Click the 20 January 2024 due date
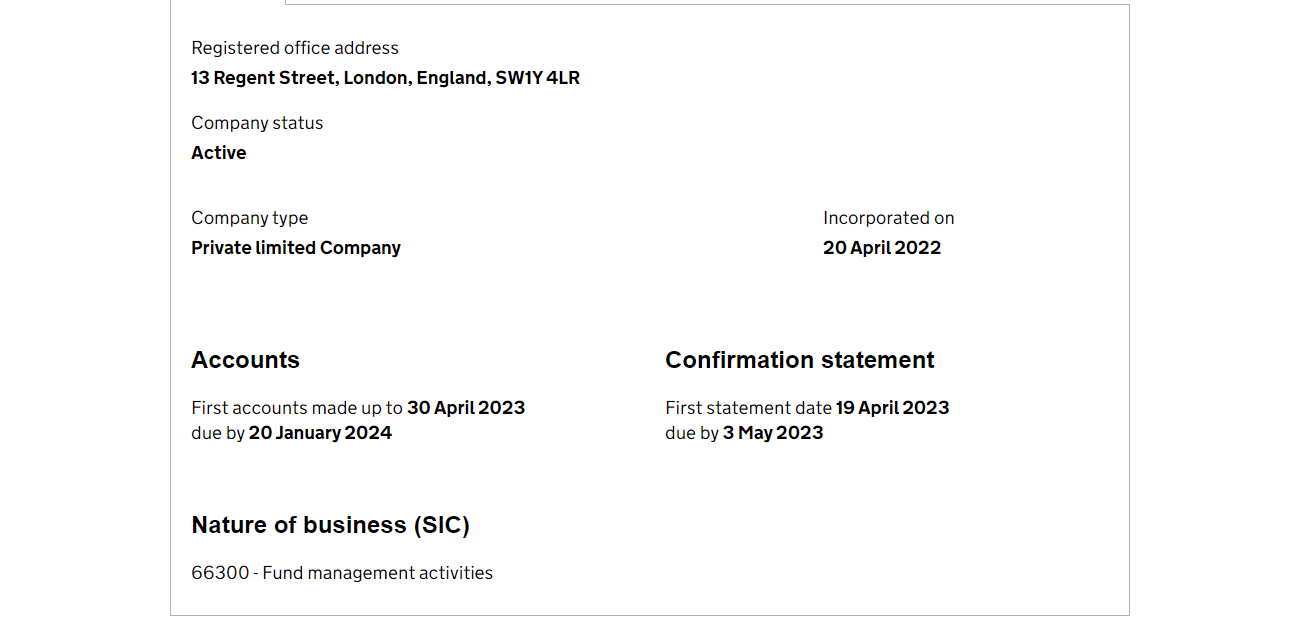This screenshot has width=1299, height=633. click(320, 433)
